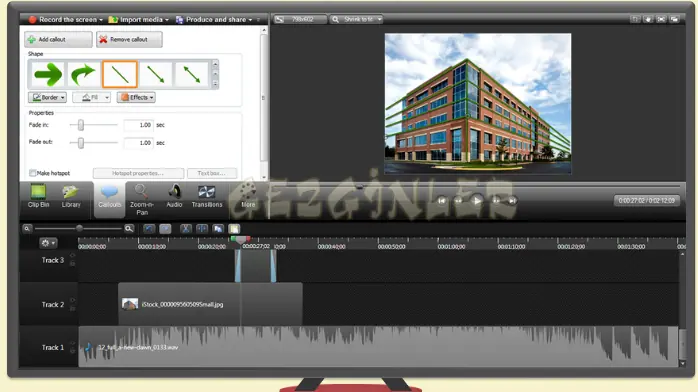Click the detach preview window icon
The height and width of the screenshot is (392, 698).
pyautogui.click(x=675, y=19)
